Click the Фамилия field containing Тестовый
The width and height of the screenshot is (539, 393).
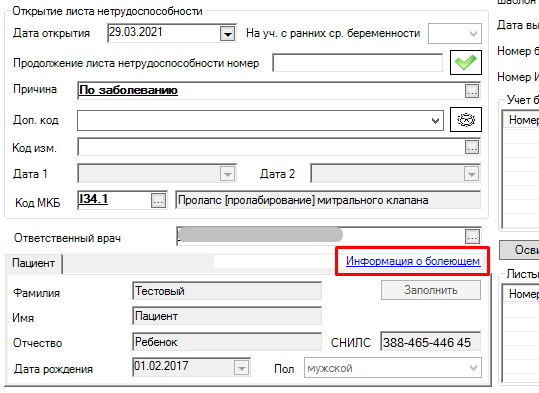227,291
